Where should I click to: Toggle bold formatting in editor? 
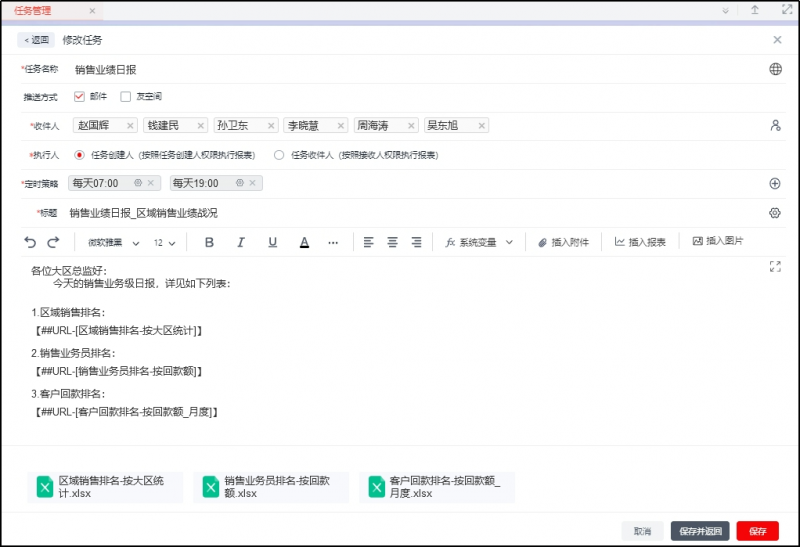pyautogui.click(x=209, y=242)
